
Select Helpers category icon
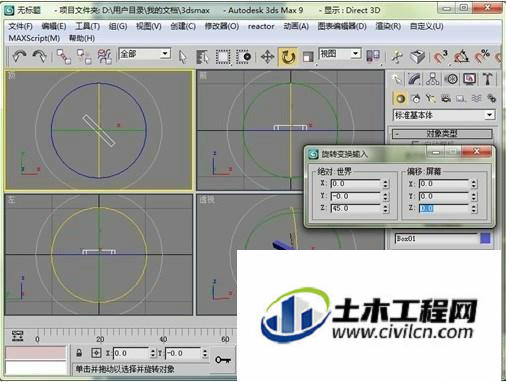point(461,98)
